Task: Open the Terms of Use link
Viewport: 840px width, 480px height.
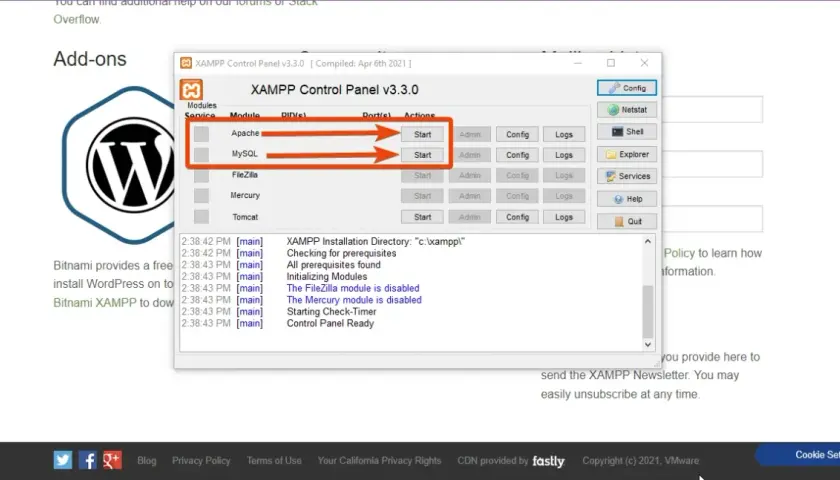Action: coord(274,461)
